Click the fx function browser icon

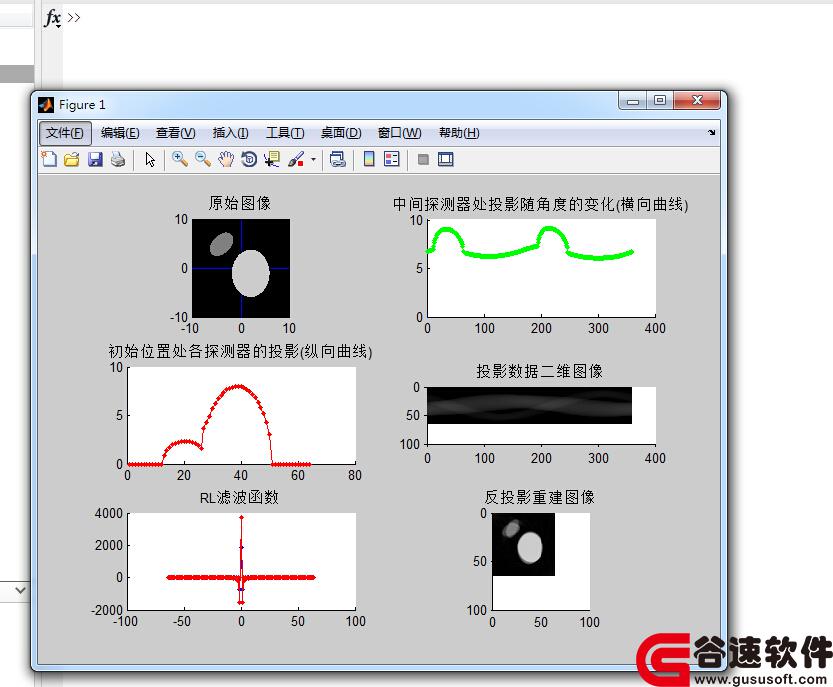tap(53, 18)
